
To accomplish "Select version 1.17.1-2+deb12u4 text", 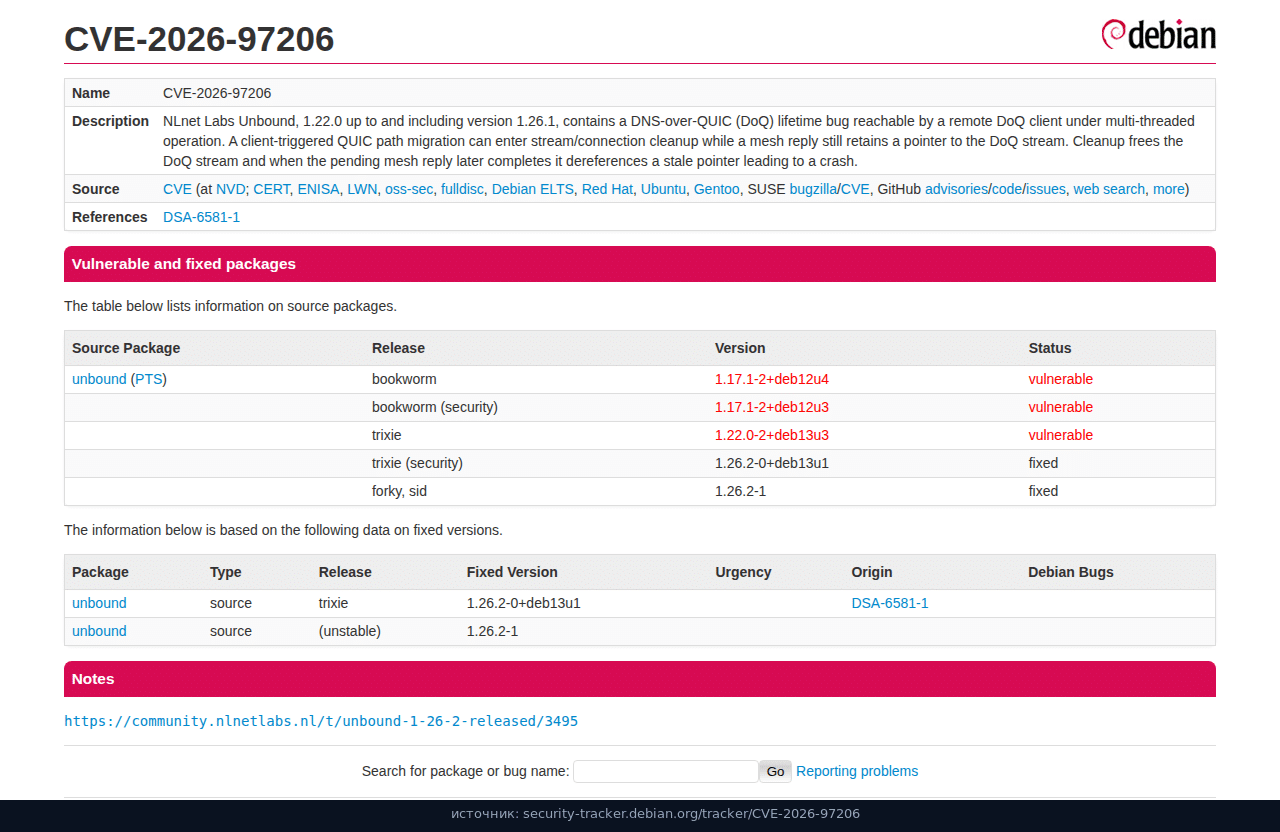I will [772, 379].
